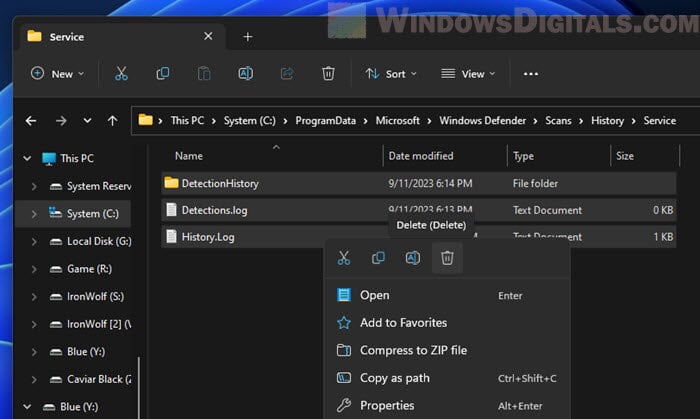This screenshot has height=419, width=700.
Task: Click Rename icon in the context menu
Action: (412, 258)
